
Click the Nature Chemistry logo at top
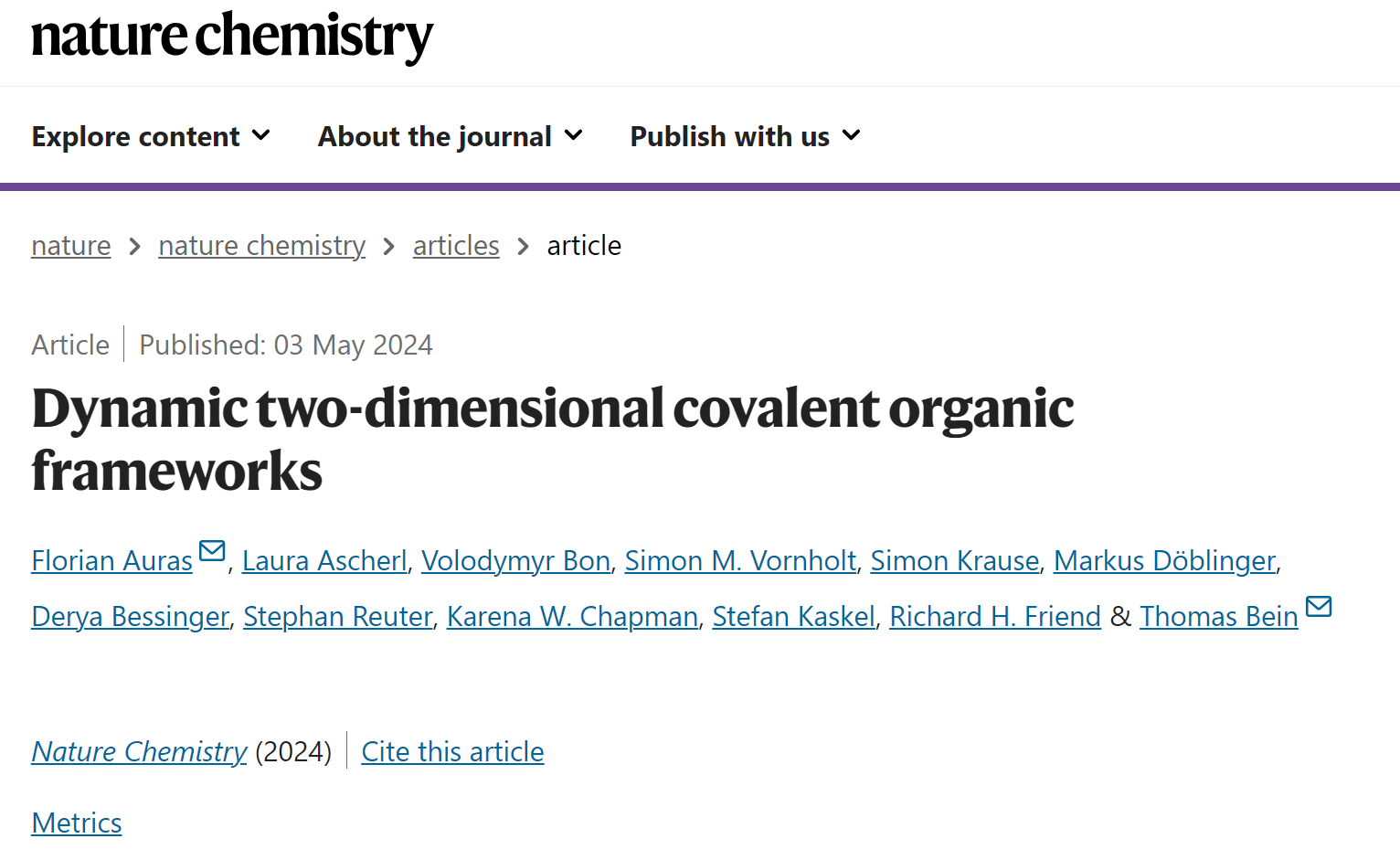click(x=232, y=37)
